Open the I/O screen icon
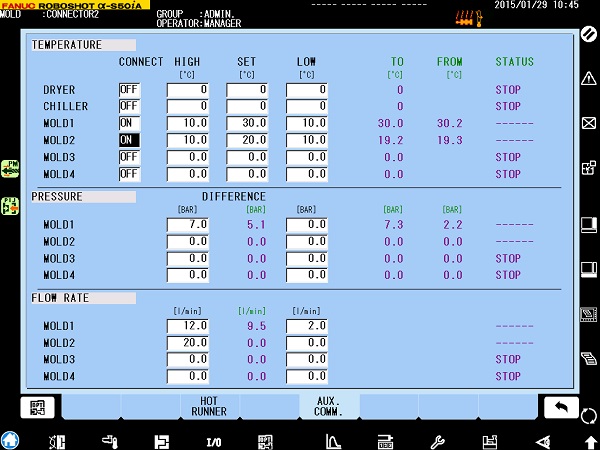The width and height of the screenshot is (600, 450). coord(214,443)
